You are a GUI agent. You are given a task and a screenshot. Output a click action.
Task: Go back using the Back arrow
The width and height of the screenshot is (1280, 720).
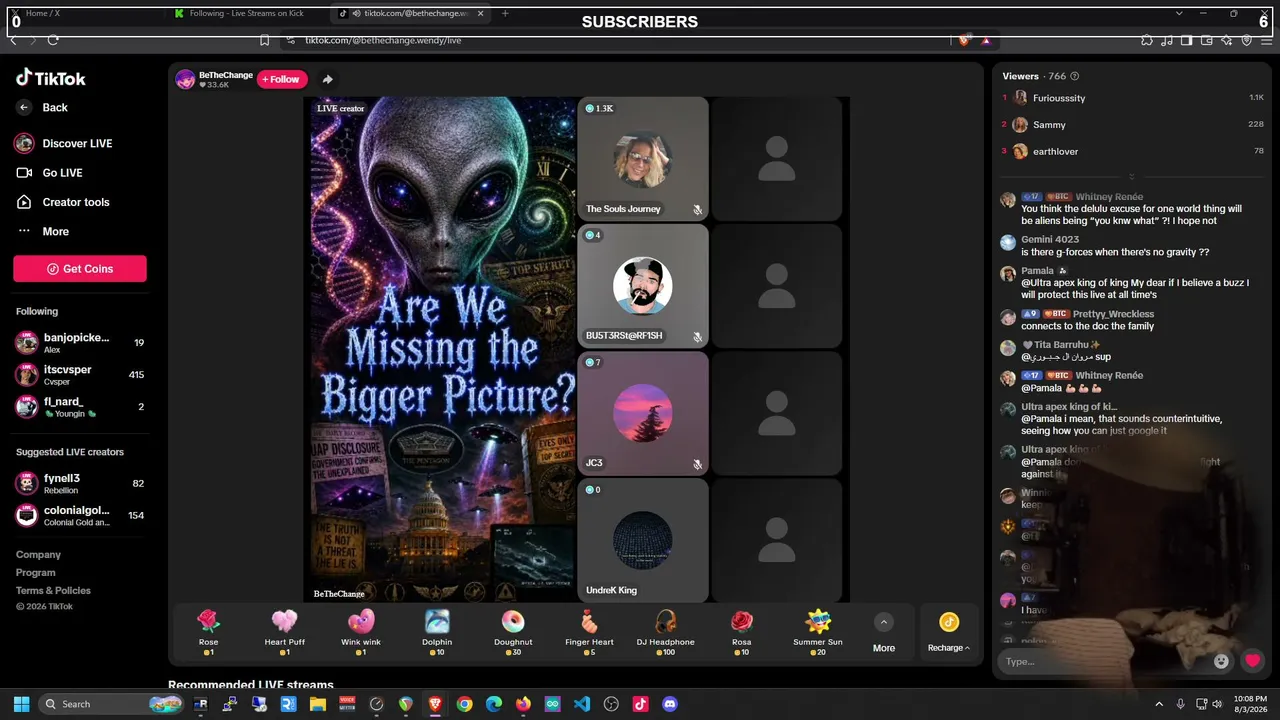(x=24, y=107)
